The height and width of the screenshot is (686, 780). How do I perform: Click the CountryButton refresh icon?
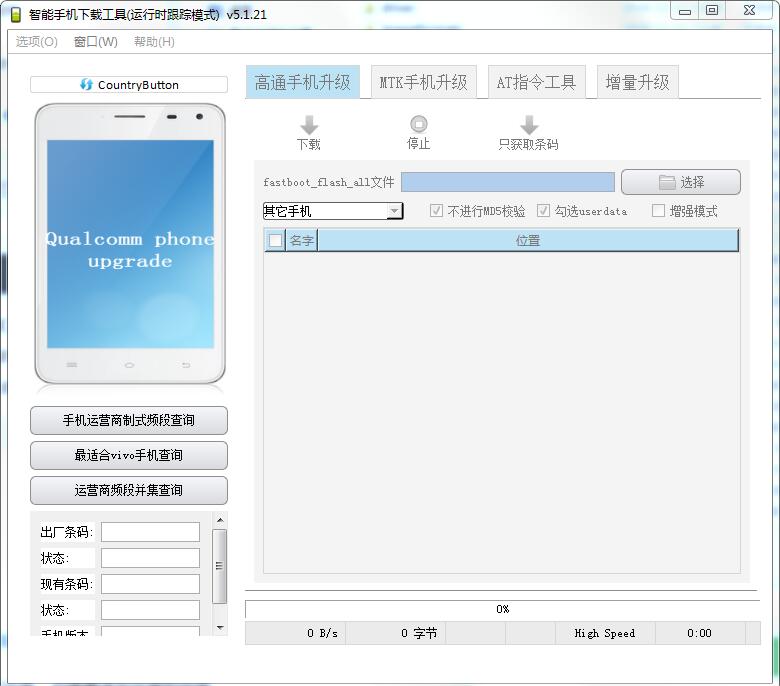pos(87,85)
